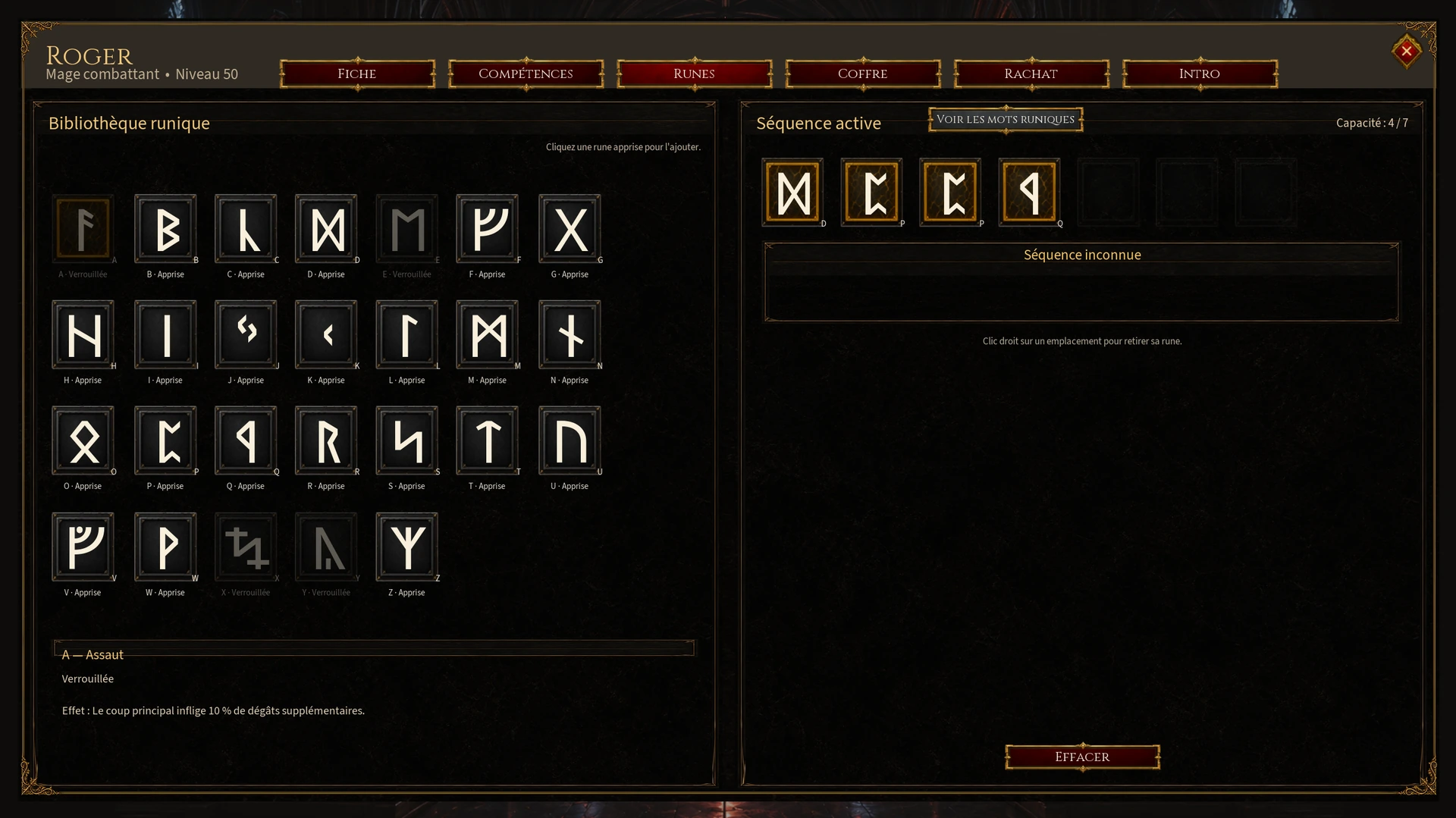
Task: Select rune O from the library
Action: 83,440
